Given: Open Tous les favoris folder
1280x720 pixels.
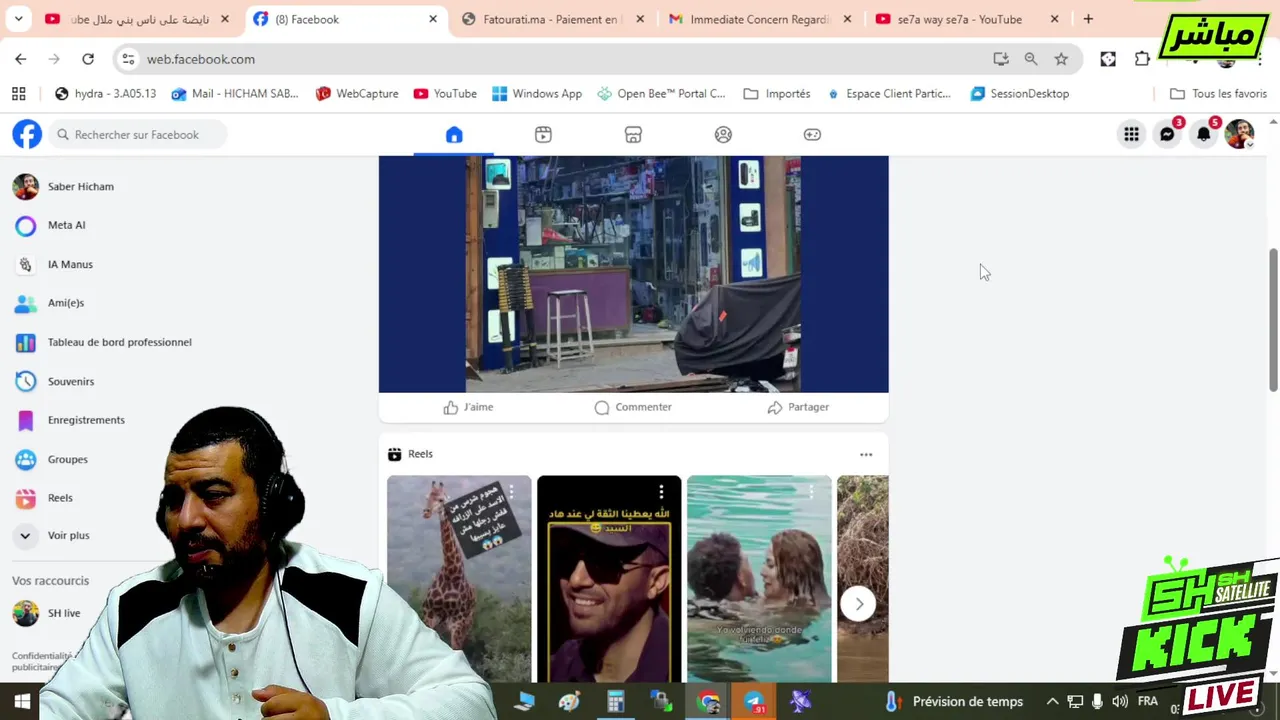Looking at the screenshot, I should tap(1218, 93).
